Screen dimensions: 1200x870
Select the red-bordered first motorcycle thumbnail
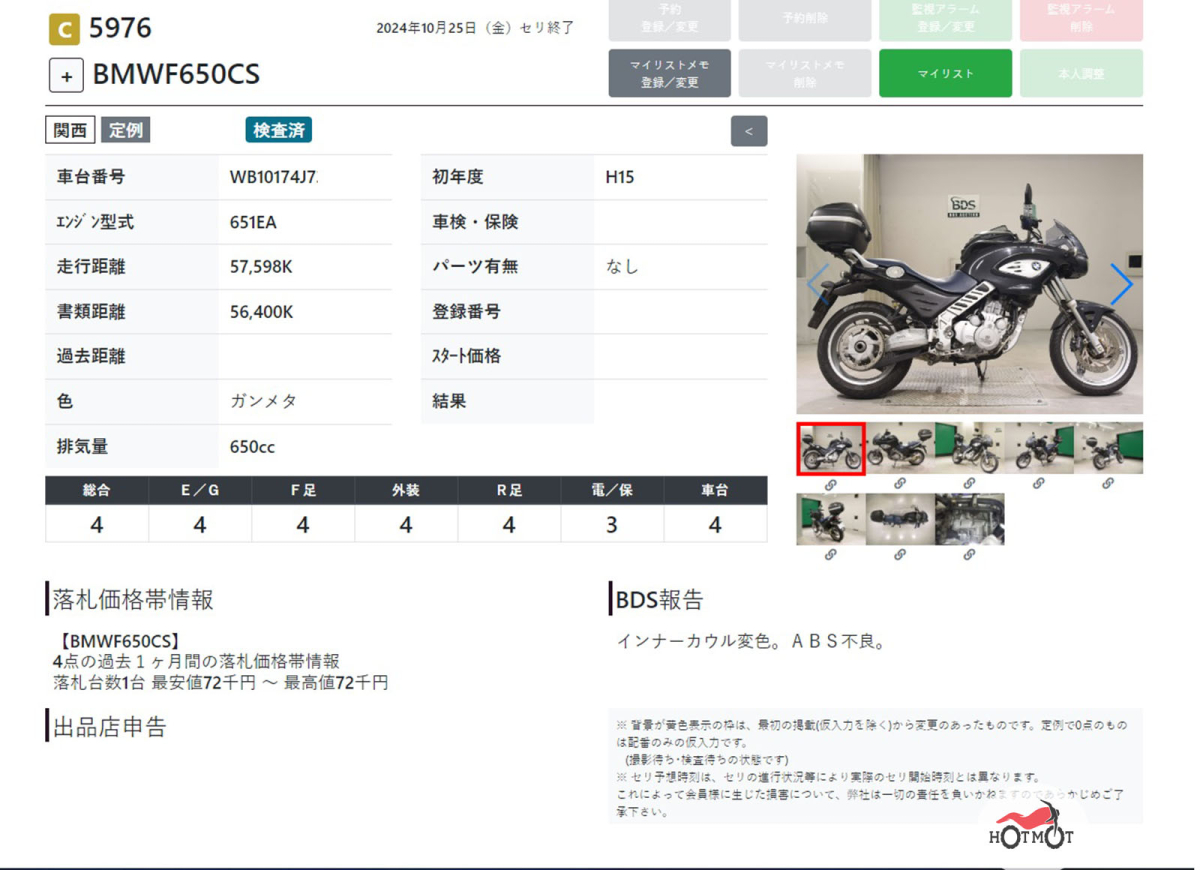click(x=830, y=448)
